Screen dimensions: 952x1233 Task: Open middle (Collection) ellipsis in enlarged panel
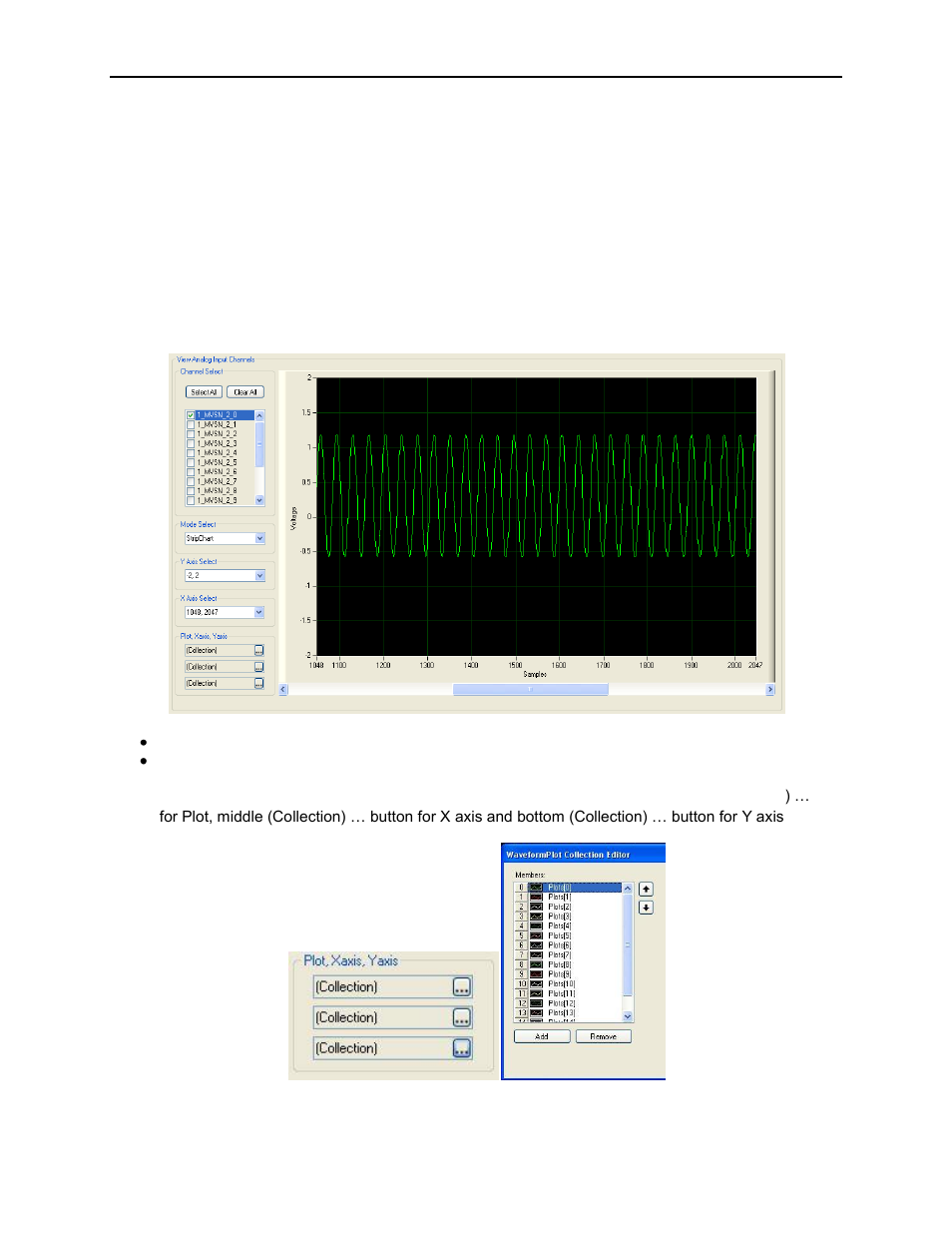coord(462,1018)
